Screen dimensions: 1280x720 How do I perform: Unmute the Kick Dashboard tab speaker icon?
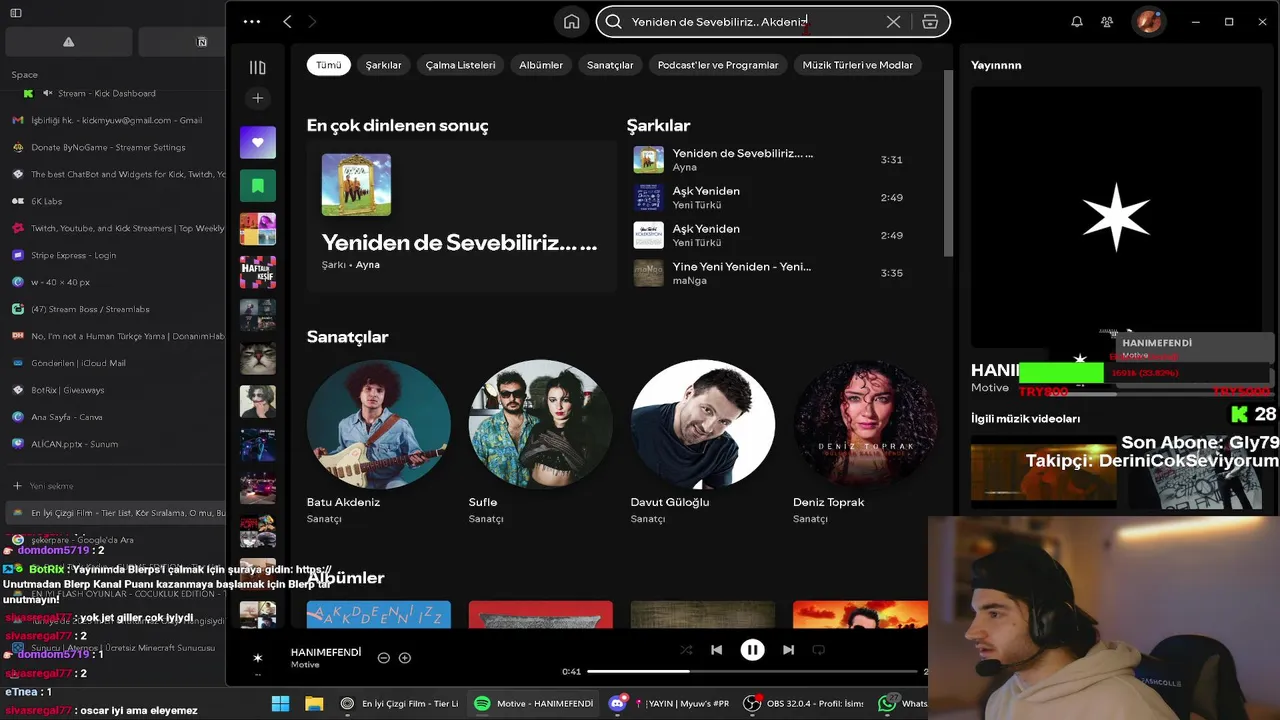[47, 93]
